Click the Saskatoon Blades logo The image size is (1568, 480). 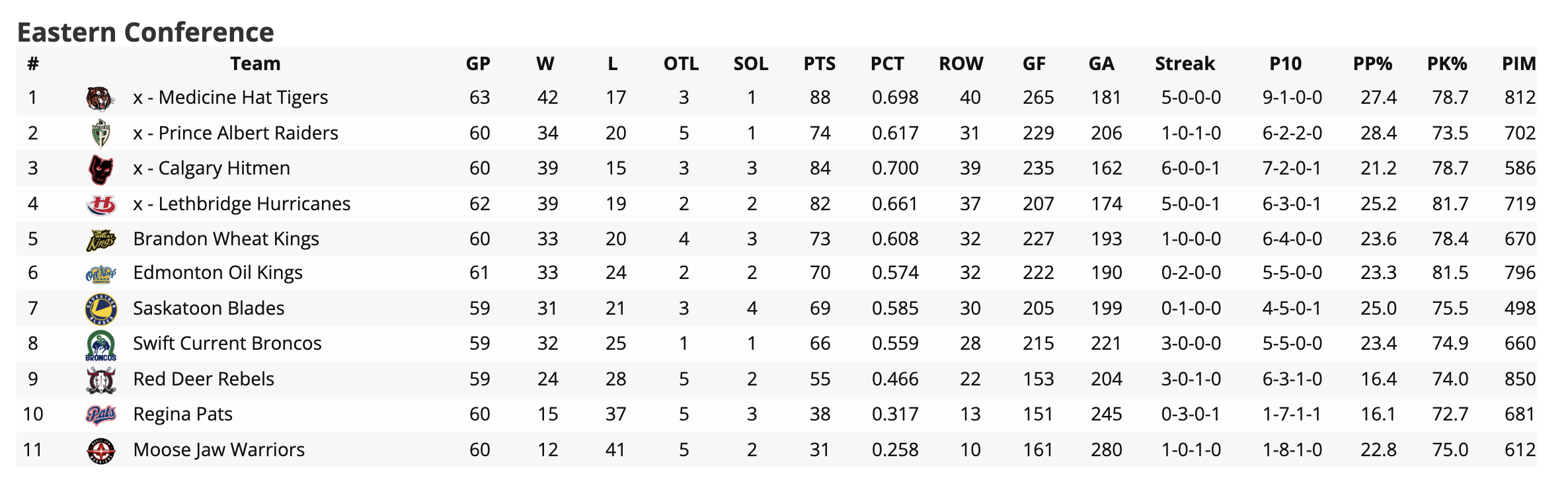100,309
